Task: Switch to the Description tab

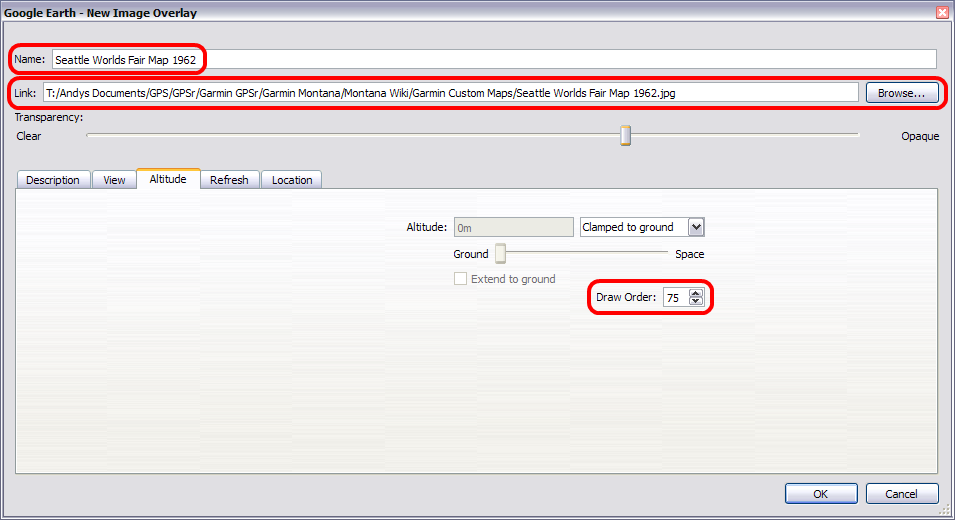Action: (x=53, y=180)
